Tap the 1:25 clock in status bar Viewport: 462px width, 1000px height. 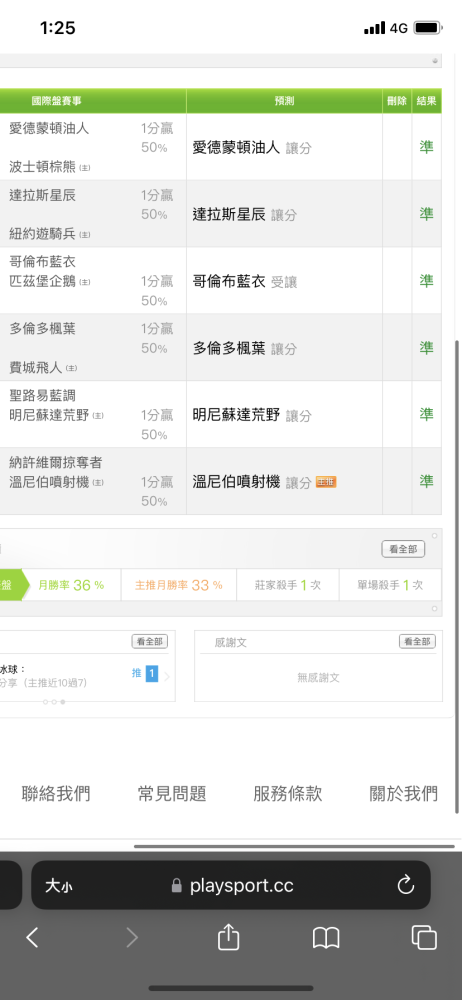point(57,27)
